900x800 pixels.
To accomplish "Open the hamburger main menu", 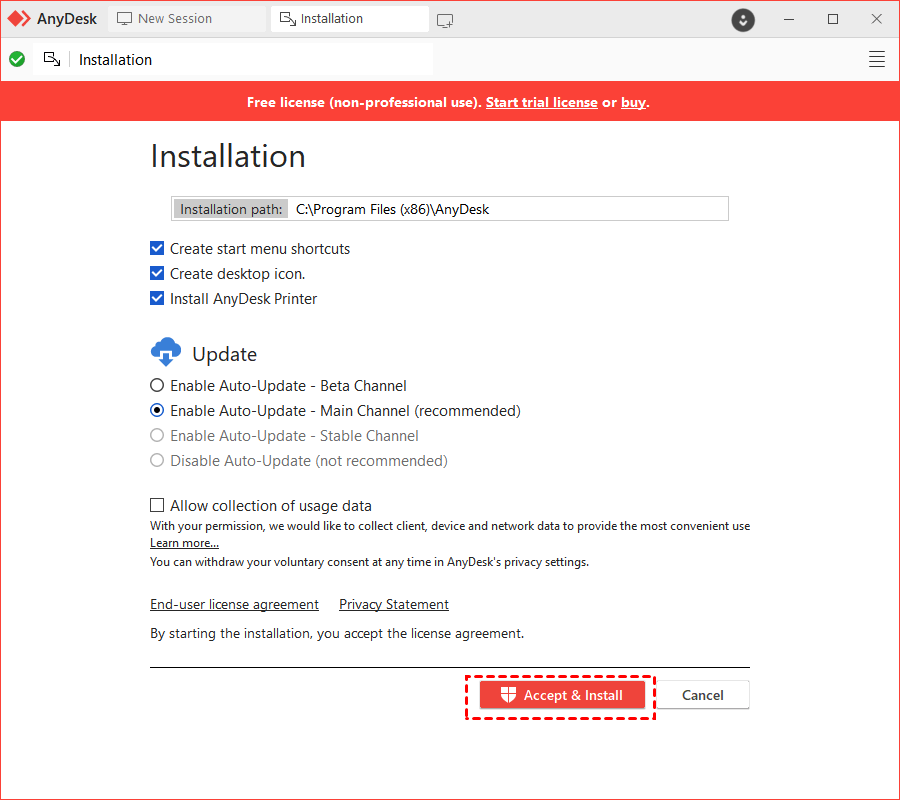I will (876, 59).
